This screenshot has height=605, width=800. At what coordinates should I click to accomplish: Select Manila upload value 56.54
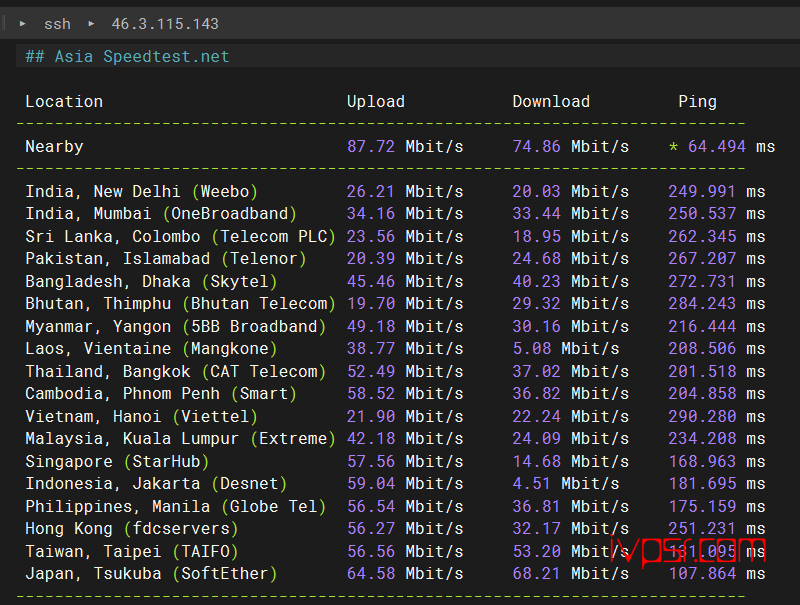(x=370, y=507)
